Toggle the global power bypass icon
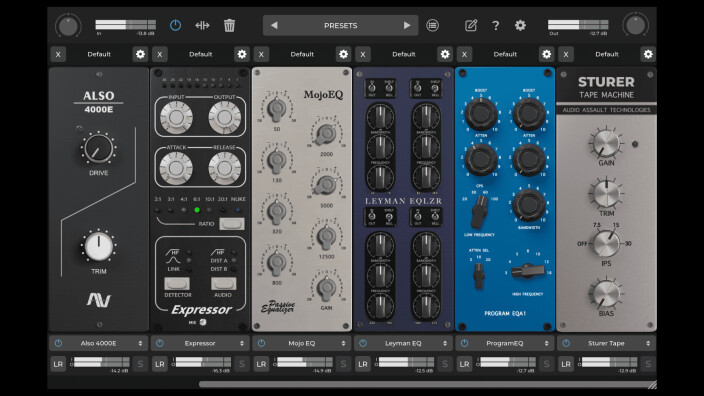The width and height of the screenshot is (704, 396). [175, 26]
